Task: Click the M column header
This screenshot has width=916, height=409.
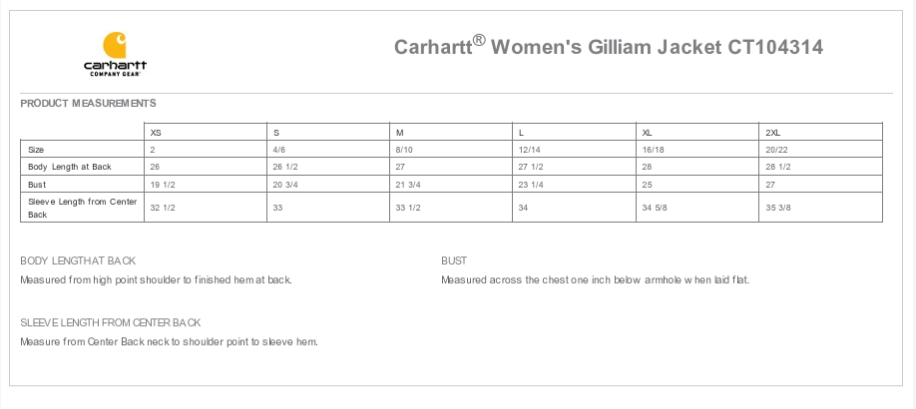Action: coord(400,132)
